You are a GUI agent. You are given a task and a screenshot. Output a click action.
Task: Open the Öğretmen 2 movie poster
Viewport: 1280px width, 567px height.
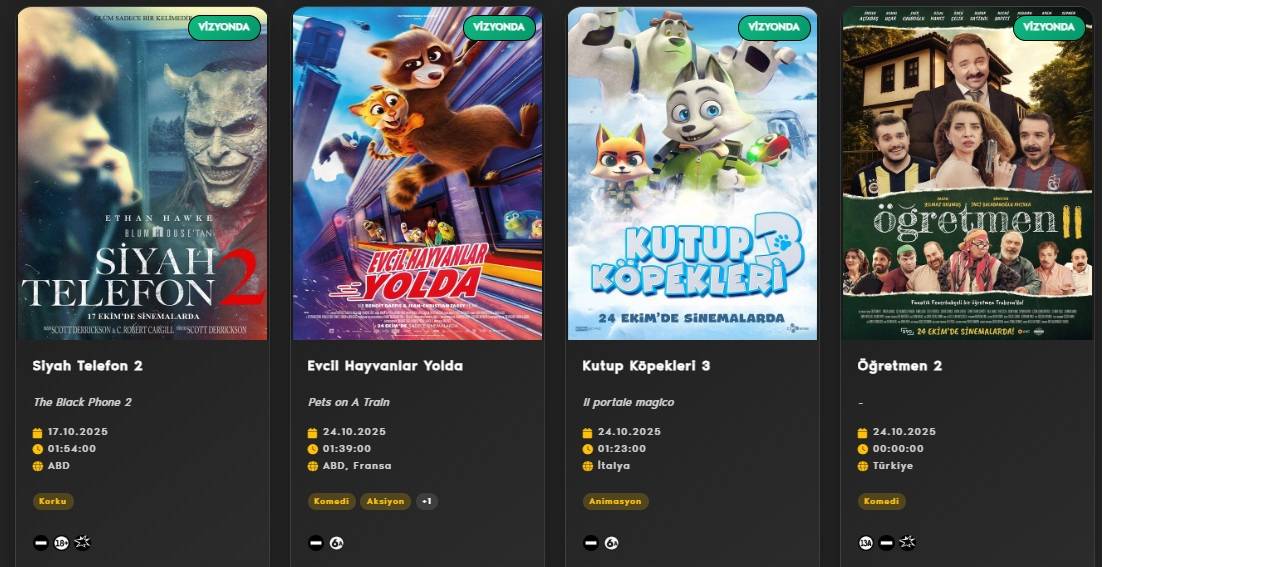click(968, 173)
